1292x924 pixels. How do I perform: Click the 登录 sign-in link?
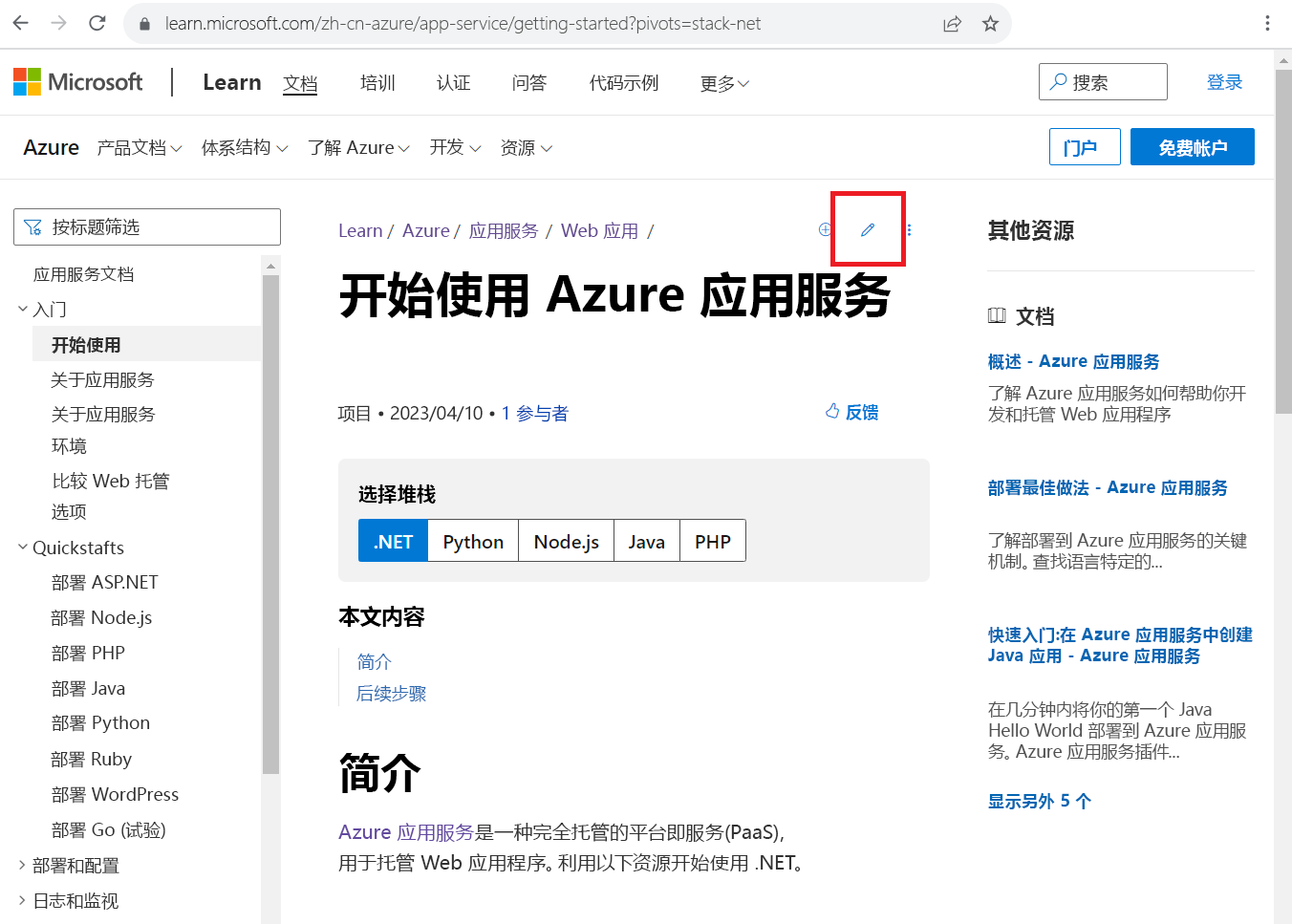pyautogui.click(x=1225, y=82)
